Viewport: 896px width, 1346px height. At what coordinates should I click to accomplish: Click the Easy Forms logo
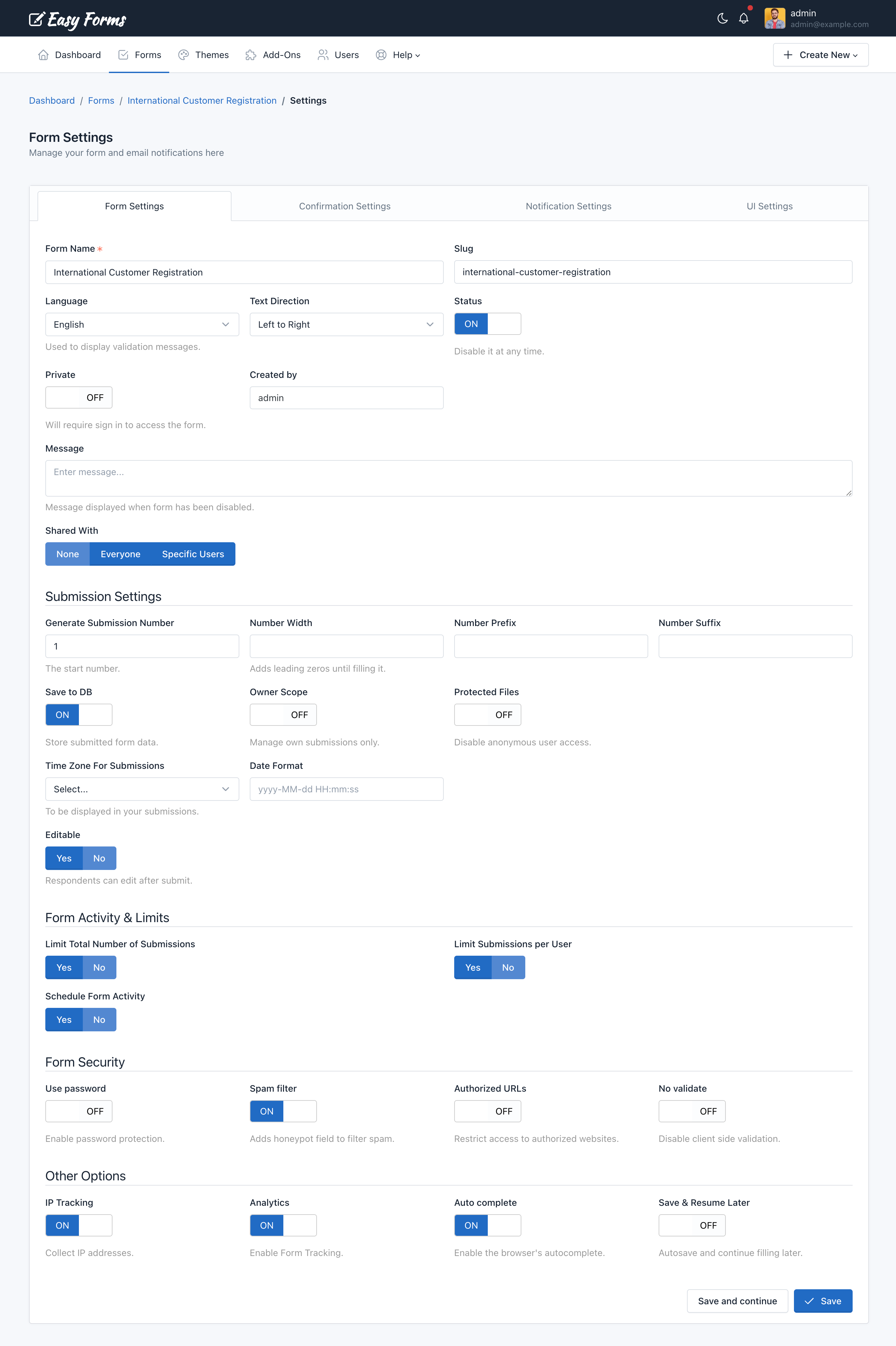tap(78, 19)
